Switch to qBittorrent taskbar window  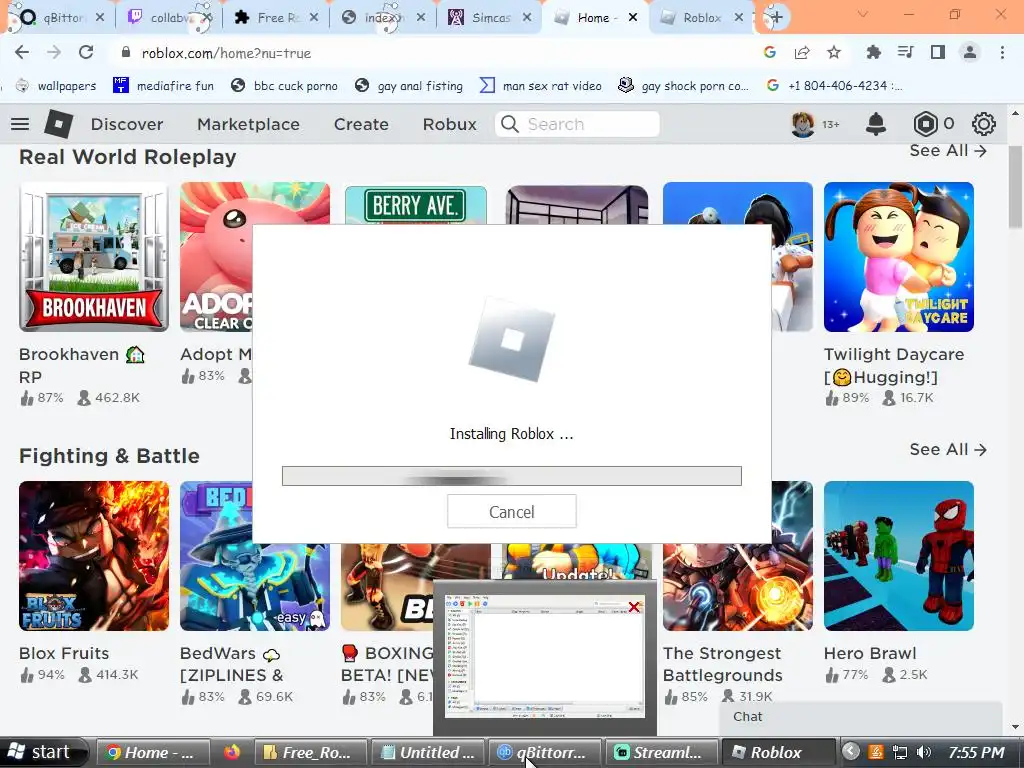(545, 752)
